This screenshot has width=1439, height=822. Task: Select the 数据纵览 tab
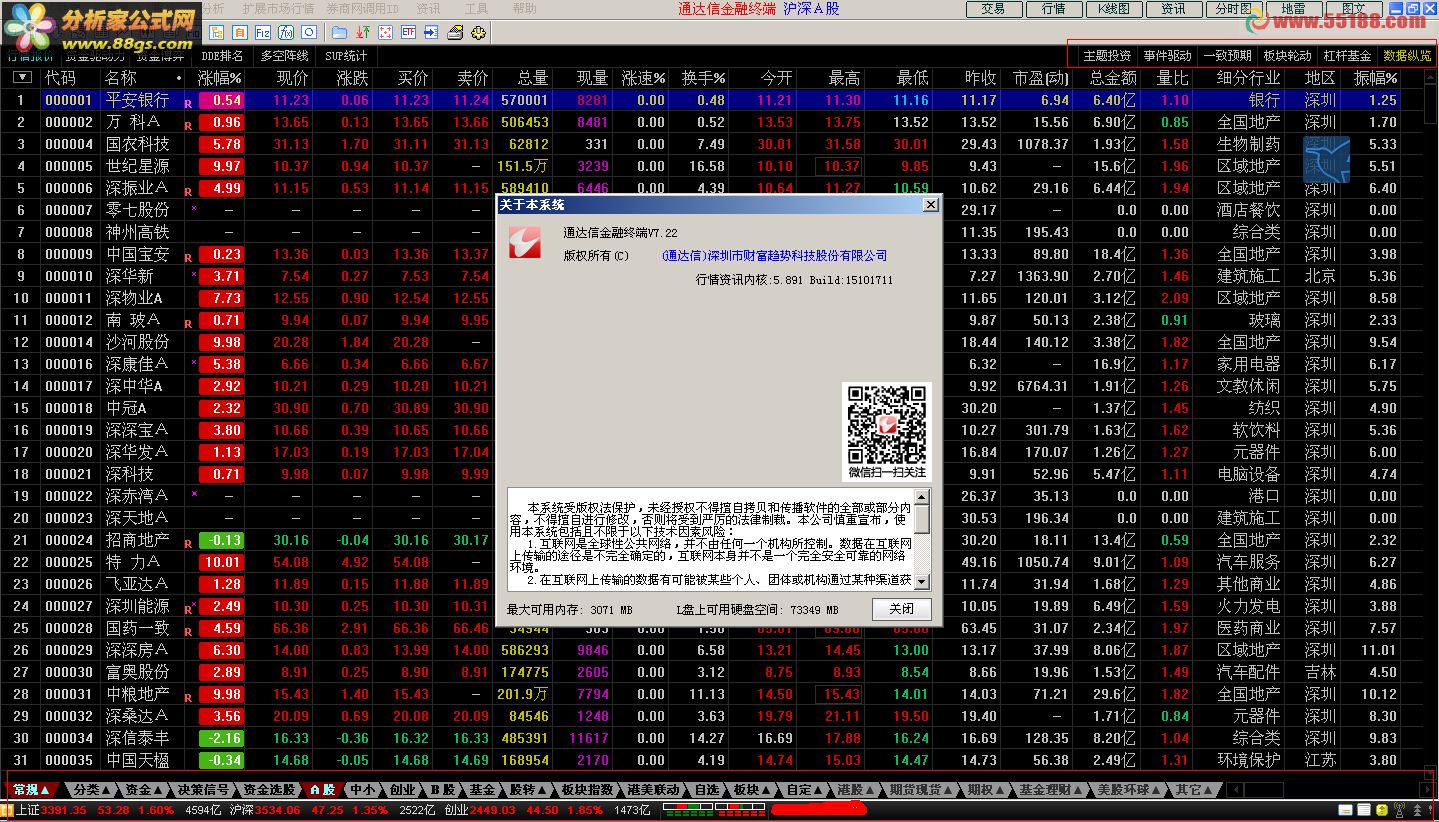pos(1407,56)
